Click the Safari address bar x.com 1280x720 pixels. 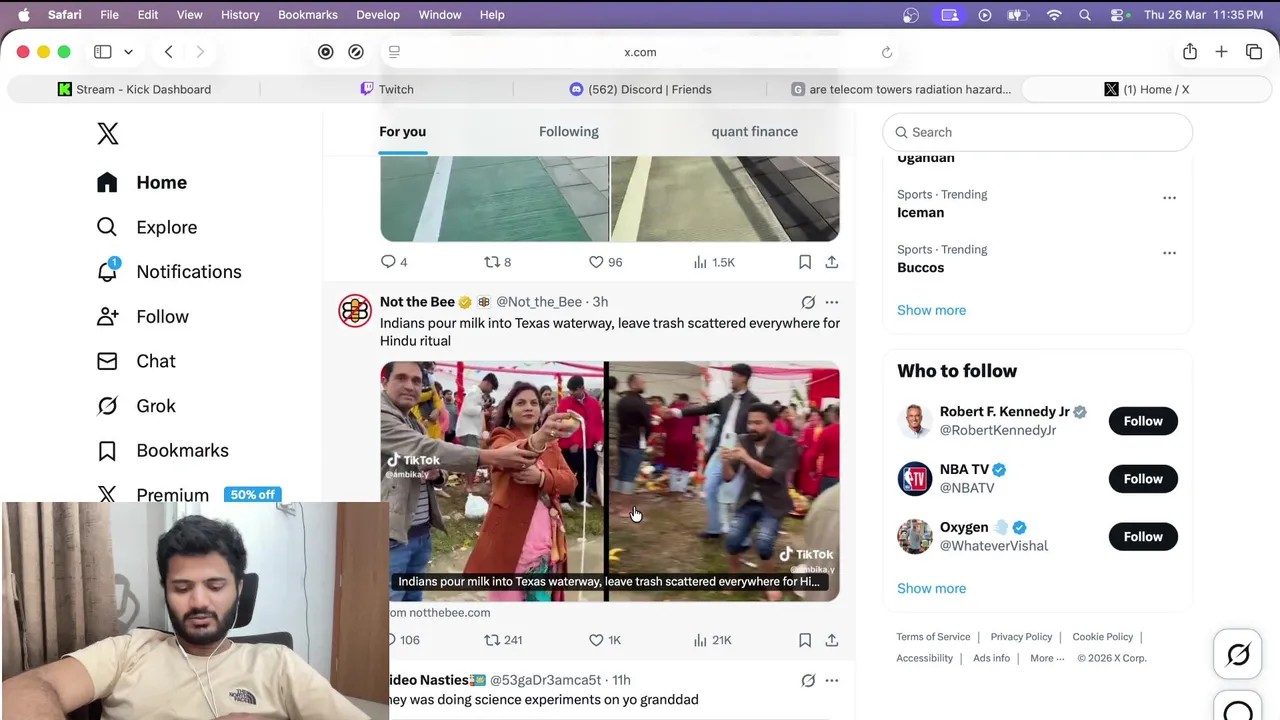click(x=640, y=52)
